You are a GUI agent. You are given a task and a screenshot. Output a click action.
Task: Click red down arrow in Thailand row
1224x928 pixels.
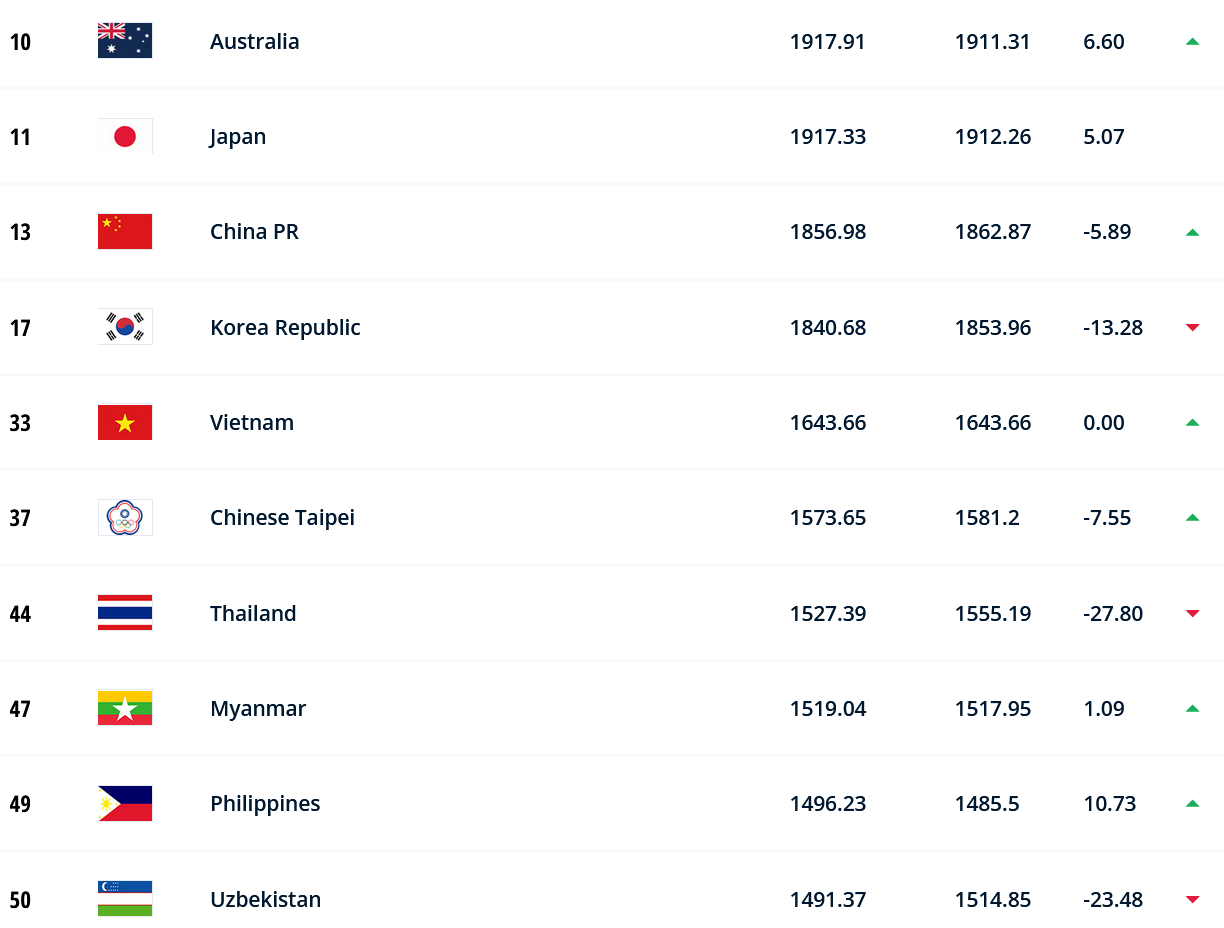1191,613
